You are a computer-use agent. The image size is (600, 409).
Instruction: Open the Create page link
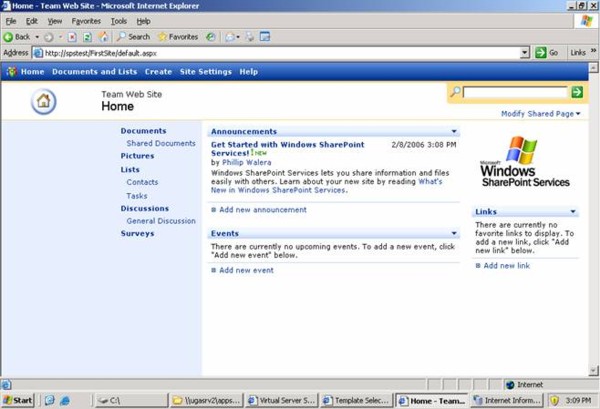pyautogui.click(x=158, y=72)
